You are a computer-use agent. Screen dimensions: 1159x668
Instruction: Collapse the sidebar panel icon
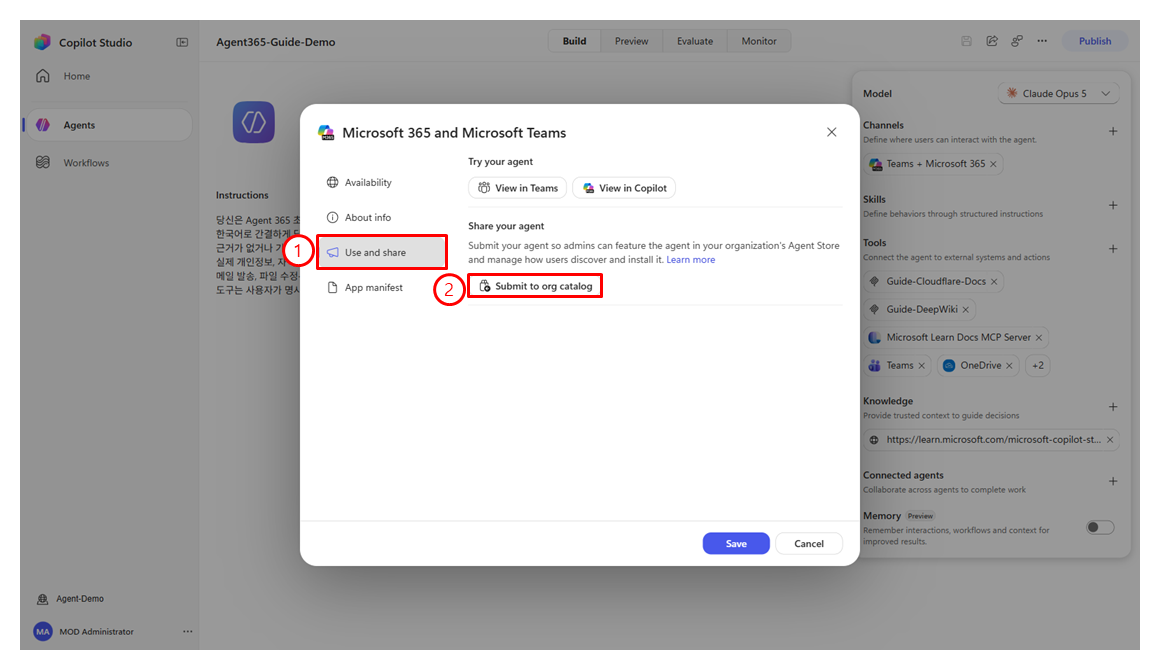click(x=182, y=42)
